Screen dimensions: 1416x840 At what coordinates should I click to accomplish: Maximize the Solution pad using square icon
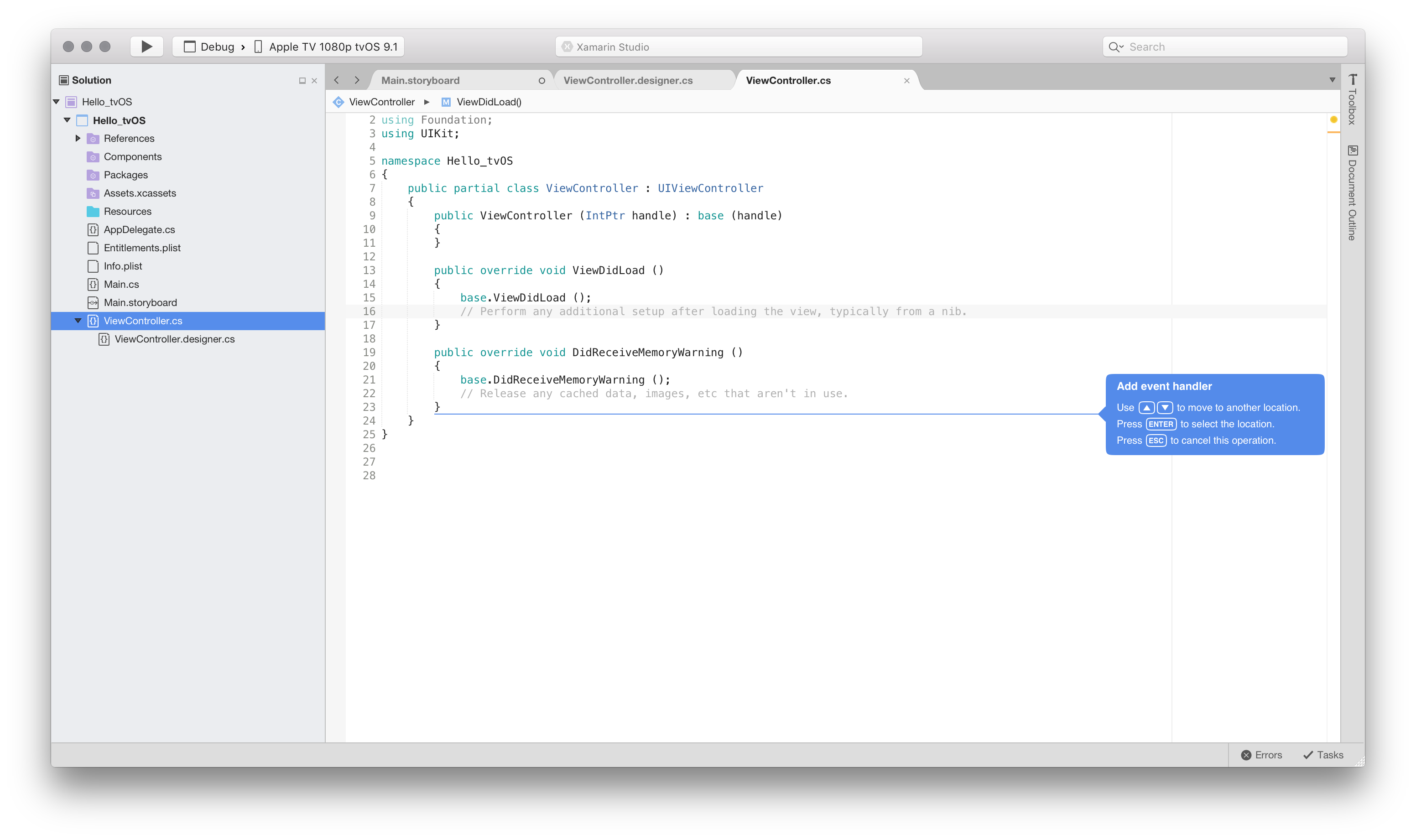pyautogui.click(x=302, y=81)
